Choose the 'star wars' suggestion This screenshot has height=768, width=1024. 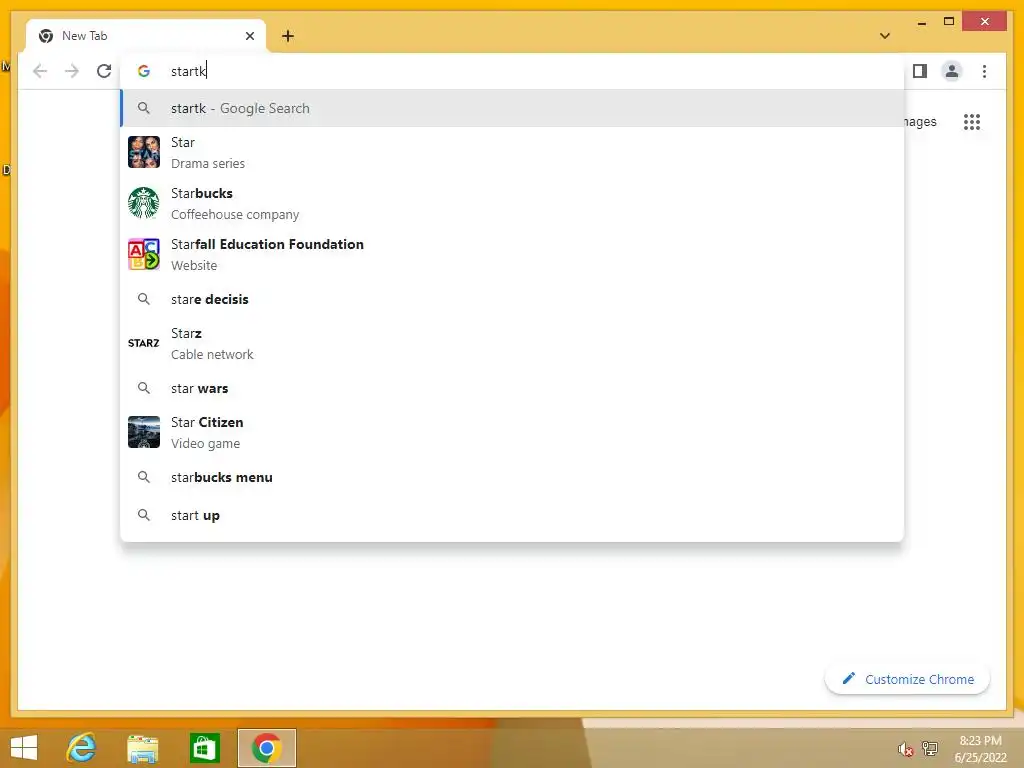pos(513,389)
